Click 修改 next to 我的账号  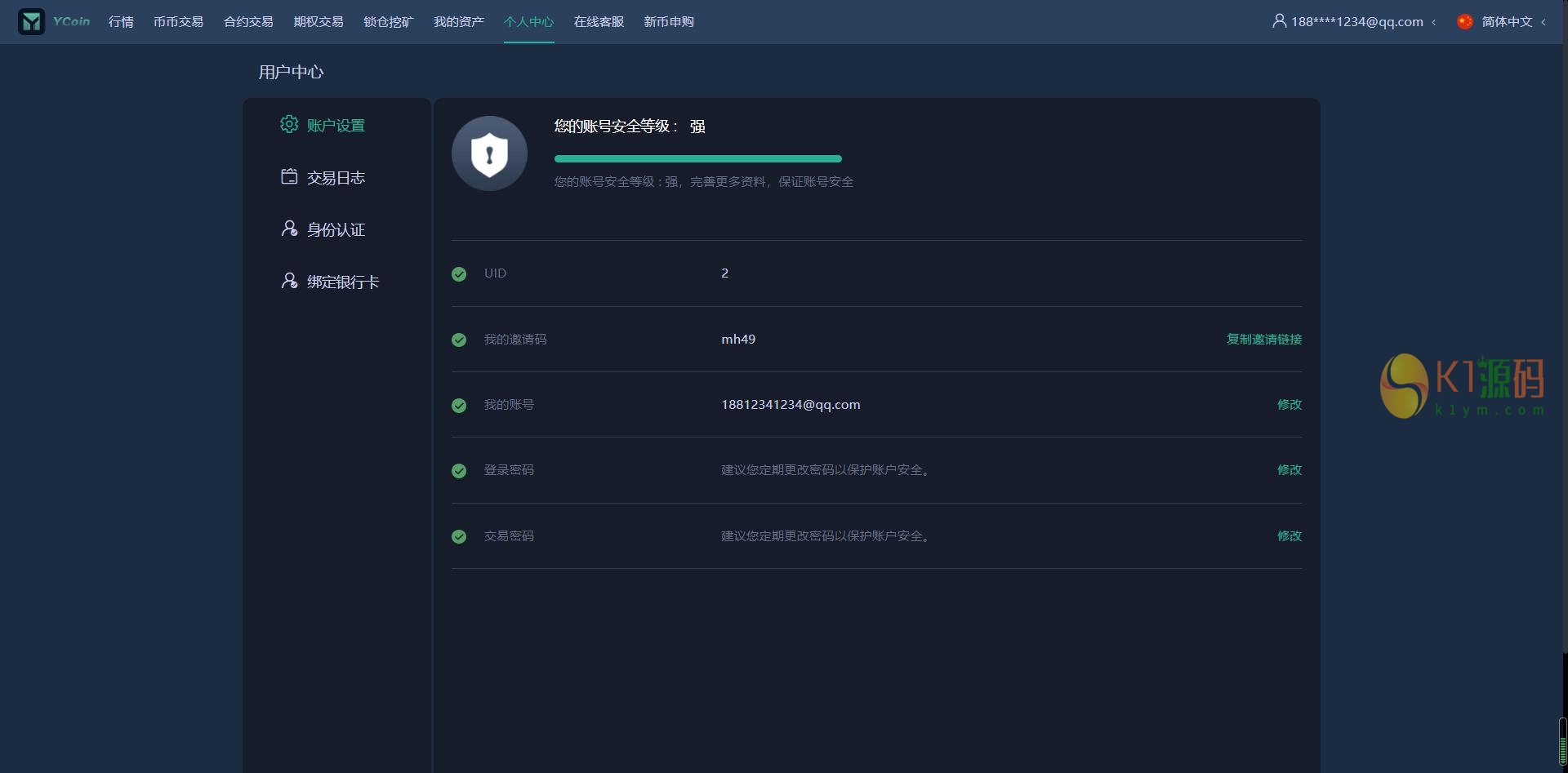(1289, 405)
